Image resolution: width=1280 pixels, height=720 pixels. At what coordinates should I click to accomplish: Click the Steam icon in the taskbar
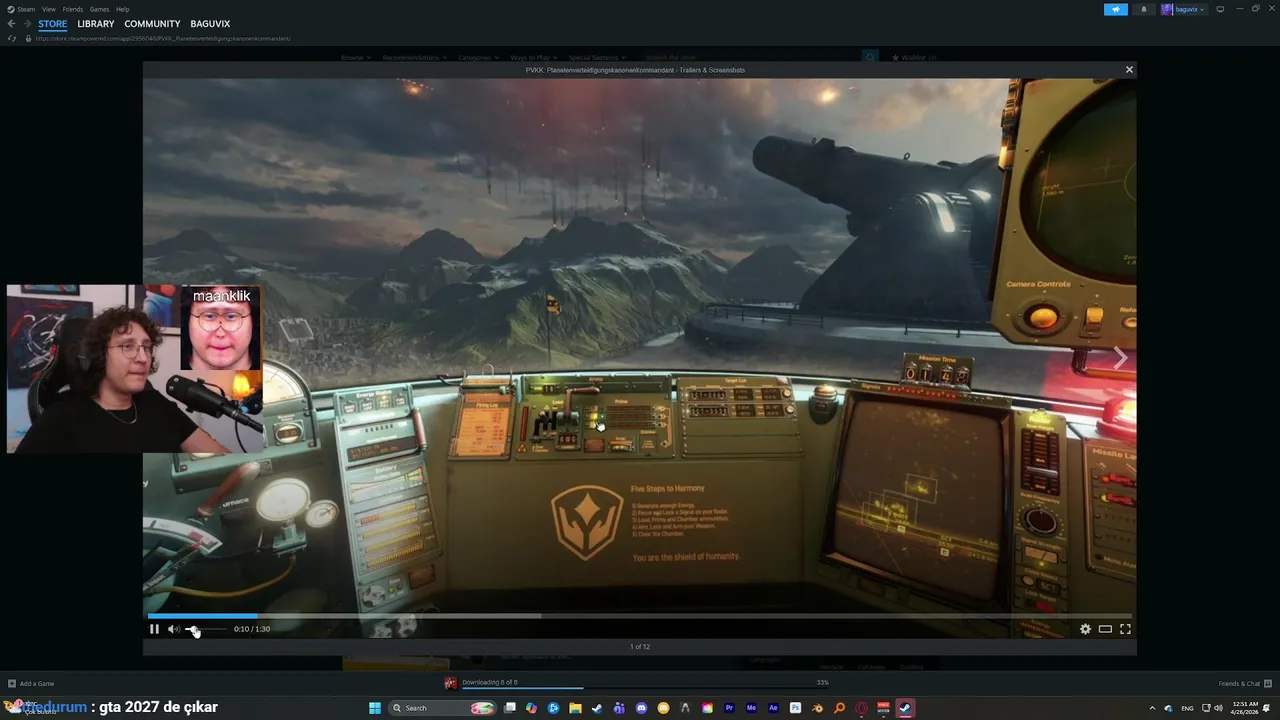905,708
